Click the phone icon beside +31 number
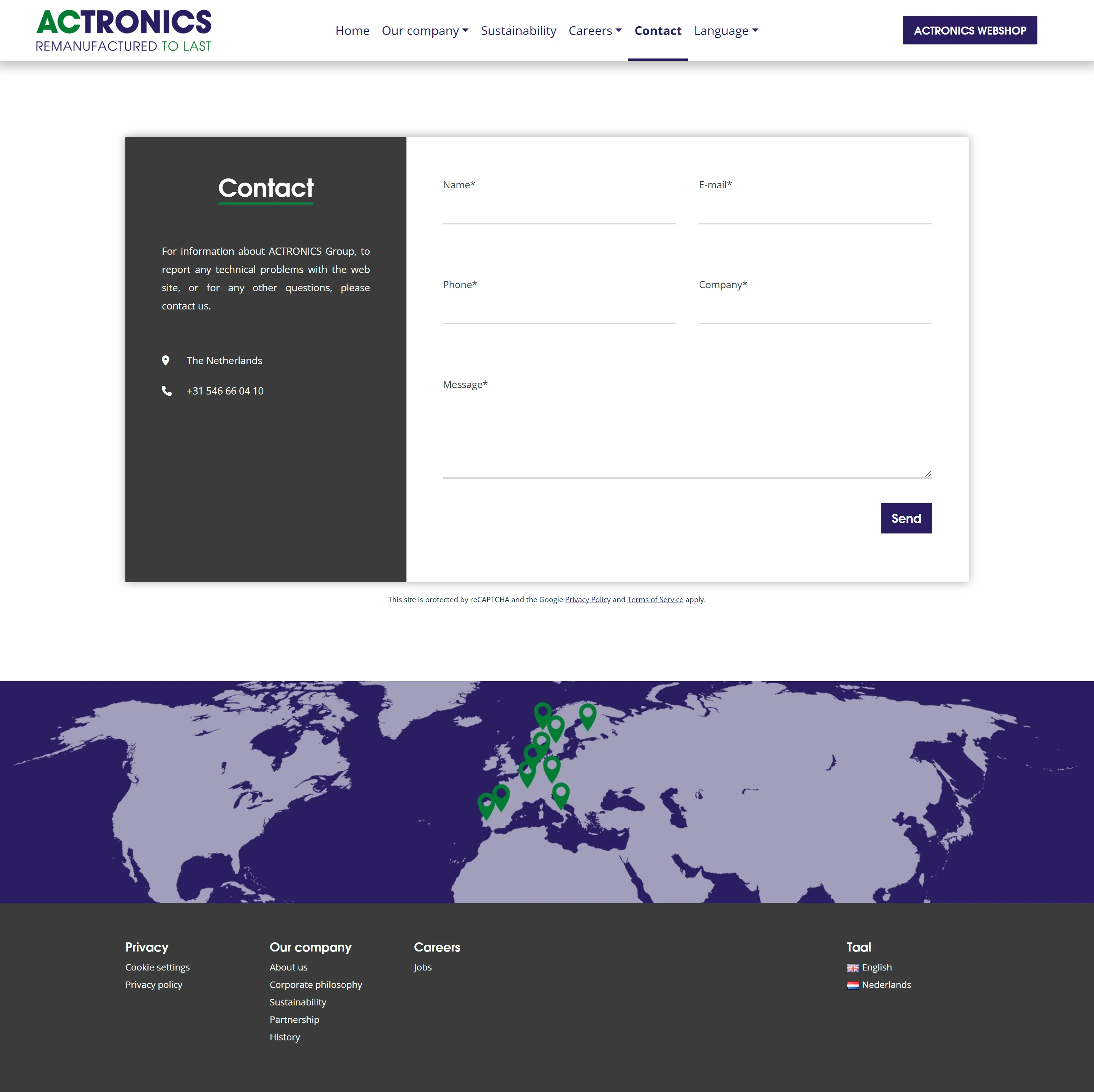This screenshot has width=1094, height=1092. click(166, 391)
